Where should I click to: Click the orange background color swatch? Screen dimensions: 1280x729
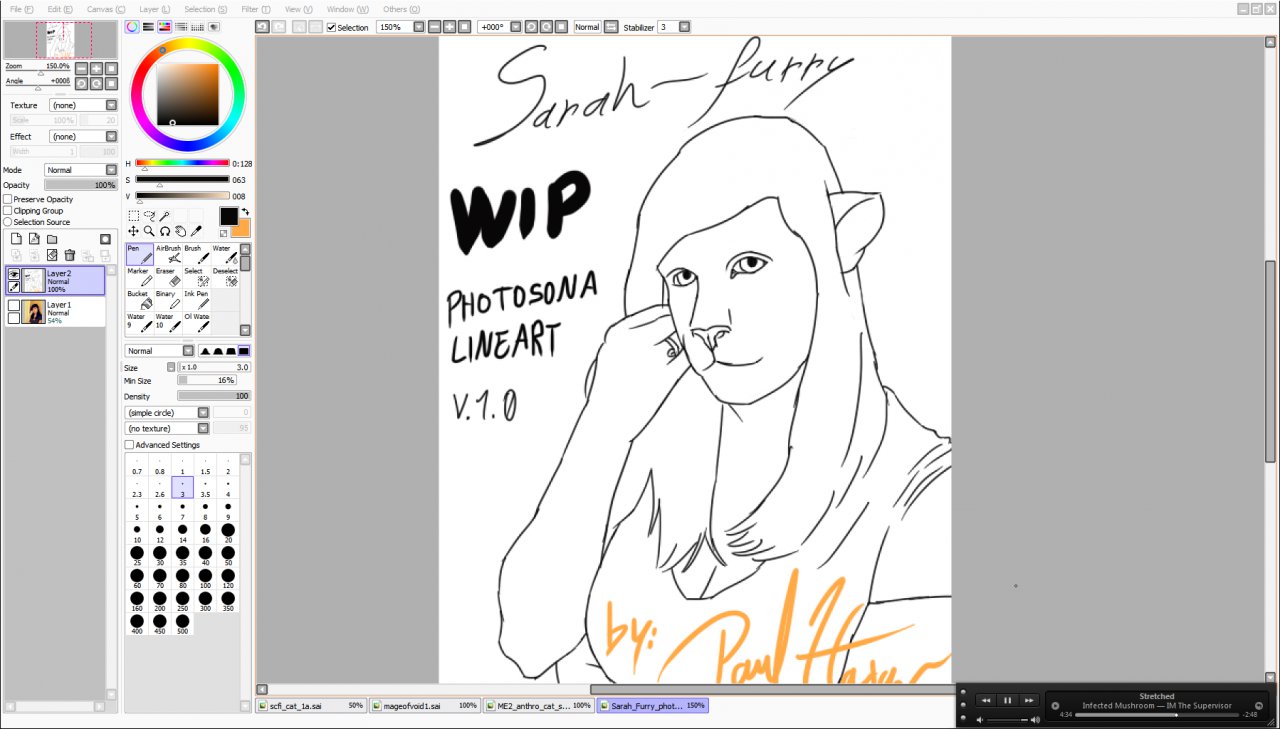pyautogui.click(x=240, y=227)
